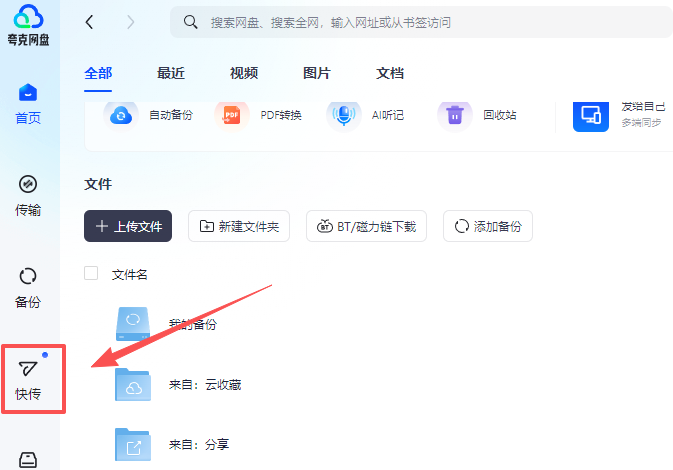Click the AI听记 label
This screenshot has height=470, width=673.
coord(388,115)
